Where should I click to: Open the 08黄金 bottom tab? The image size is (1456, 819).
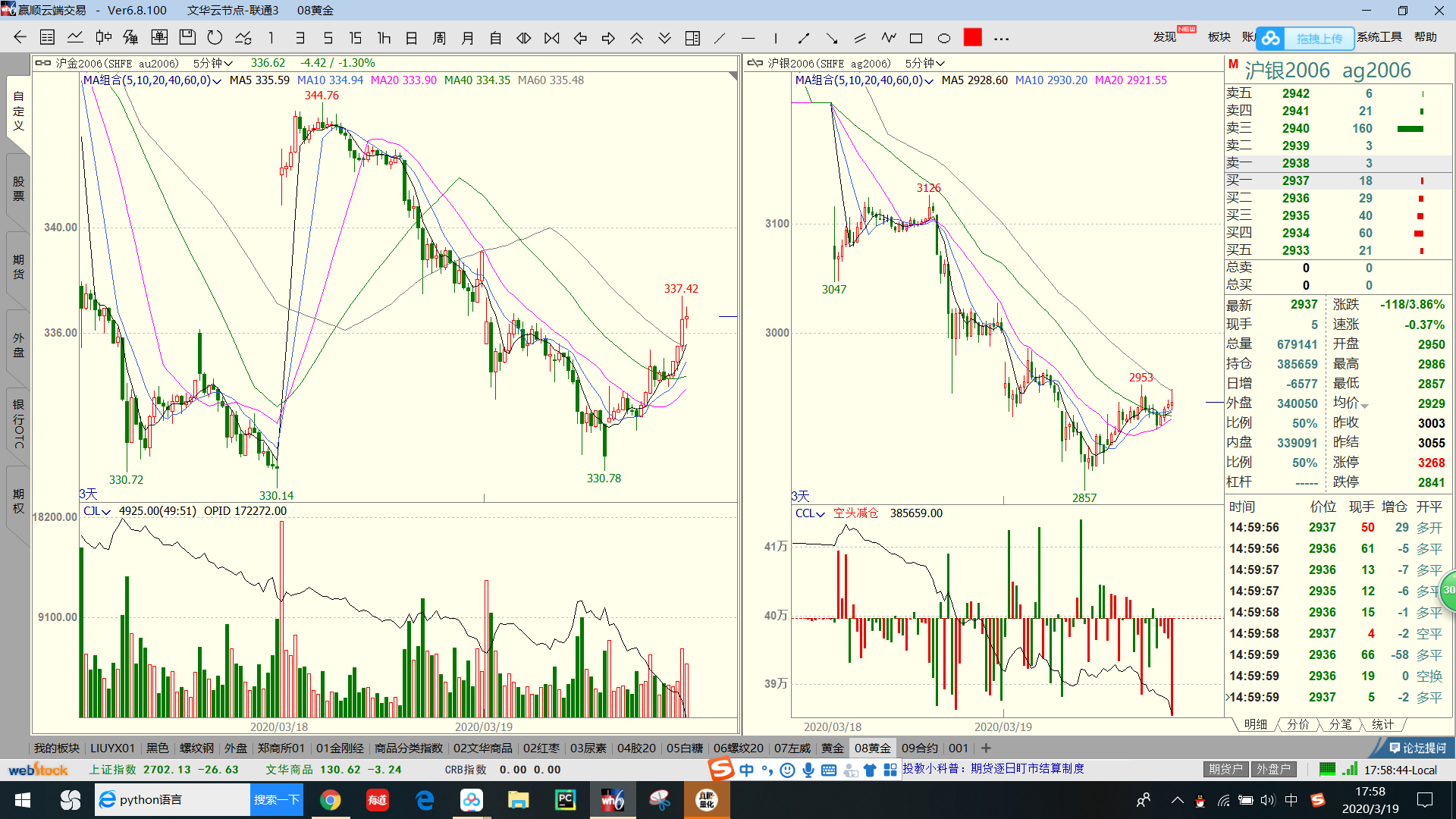(872, 748)
